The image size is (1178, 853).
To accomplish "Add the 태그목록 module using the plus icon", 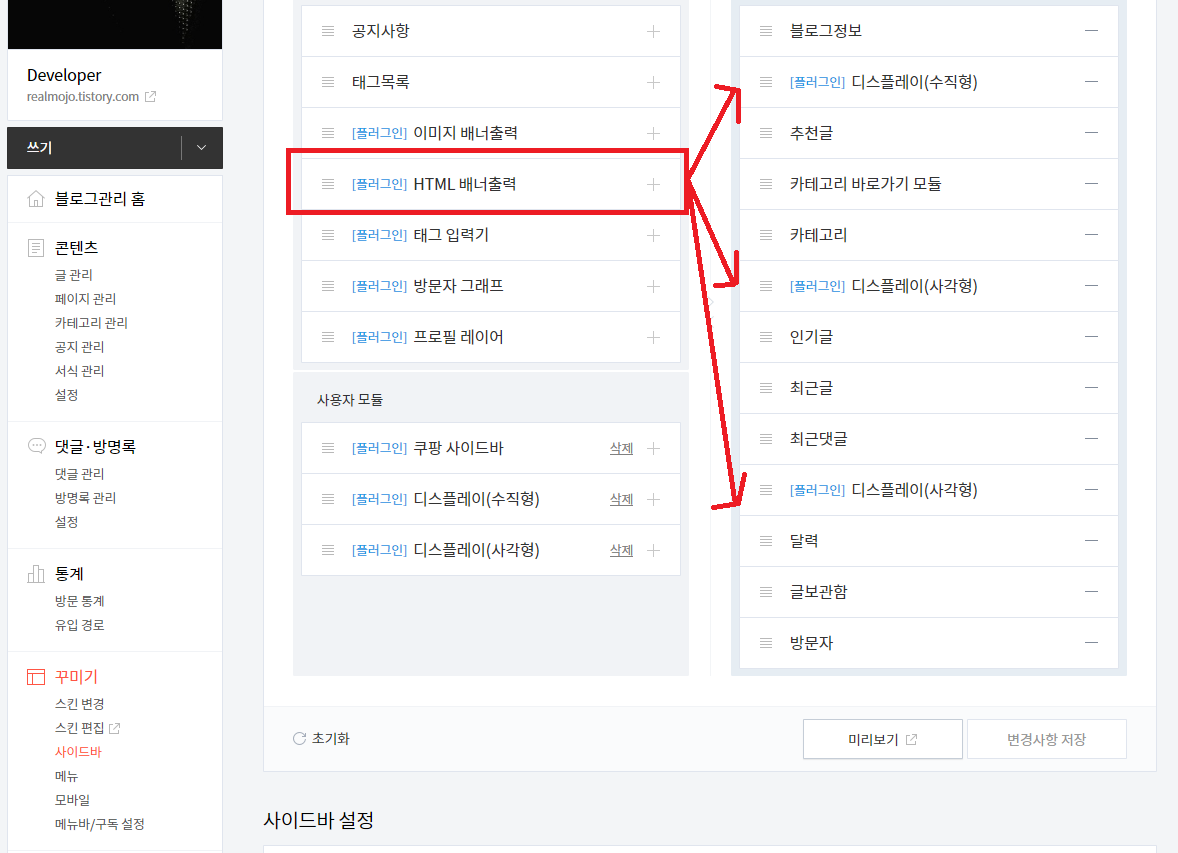I will pos(653,81).
